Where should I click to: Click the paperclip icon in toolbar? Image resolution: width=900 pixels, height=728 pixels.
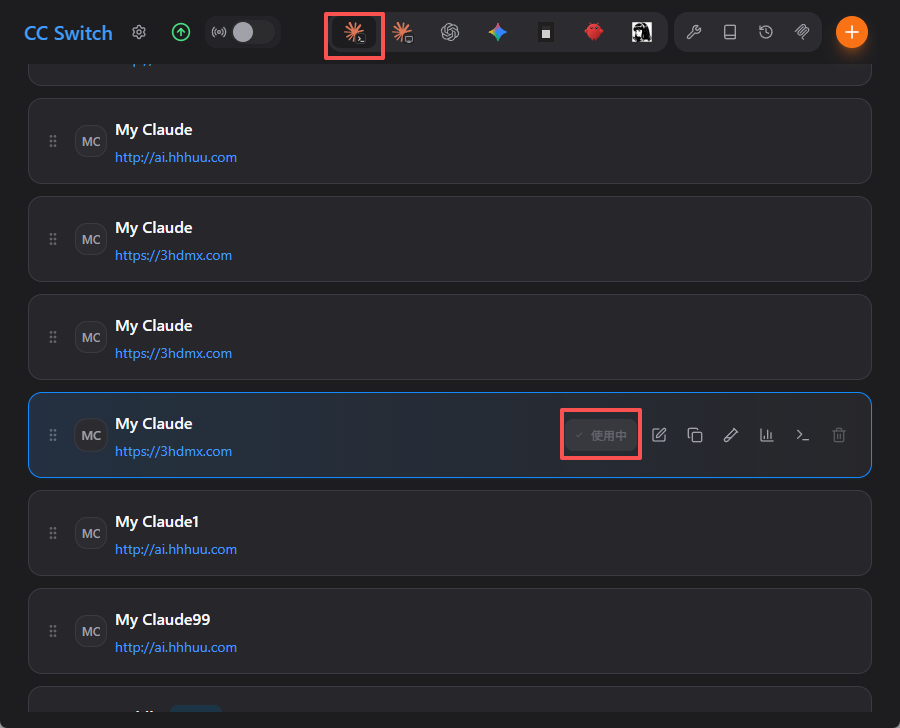click(x=802, y=32)
